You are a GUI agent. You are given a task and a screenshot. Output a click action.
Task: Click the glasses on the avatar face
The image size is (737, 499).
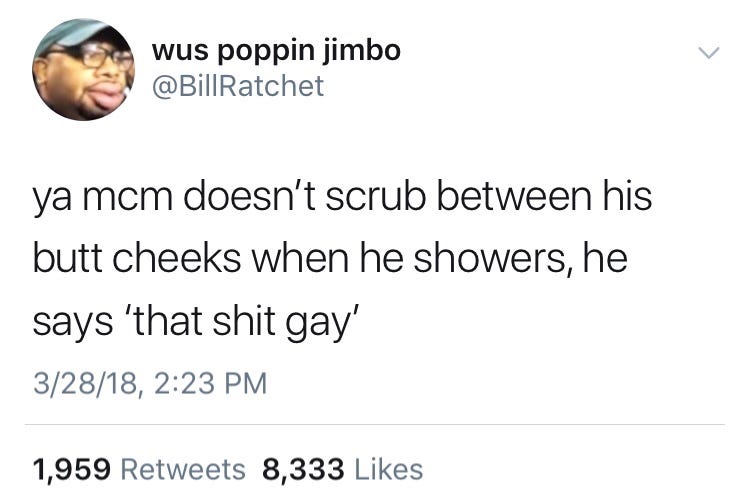(101, 55)
